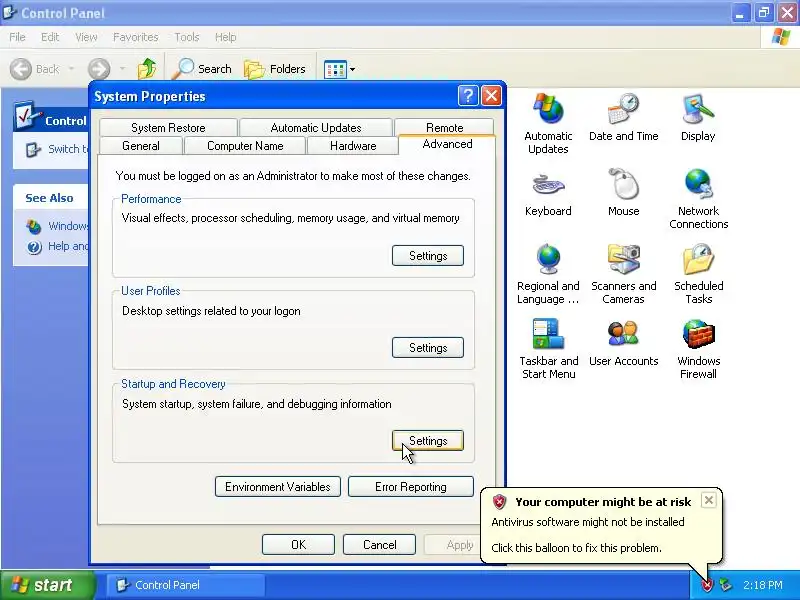Image resolution: width=800 pixels, height=600 pixels.
Task: Open the Edit menu
Action: [50, 37]
